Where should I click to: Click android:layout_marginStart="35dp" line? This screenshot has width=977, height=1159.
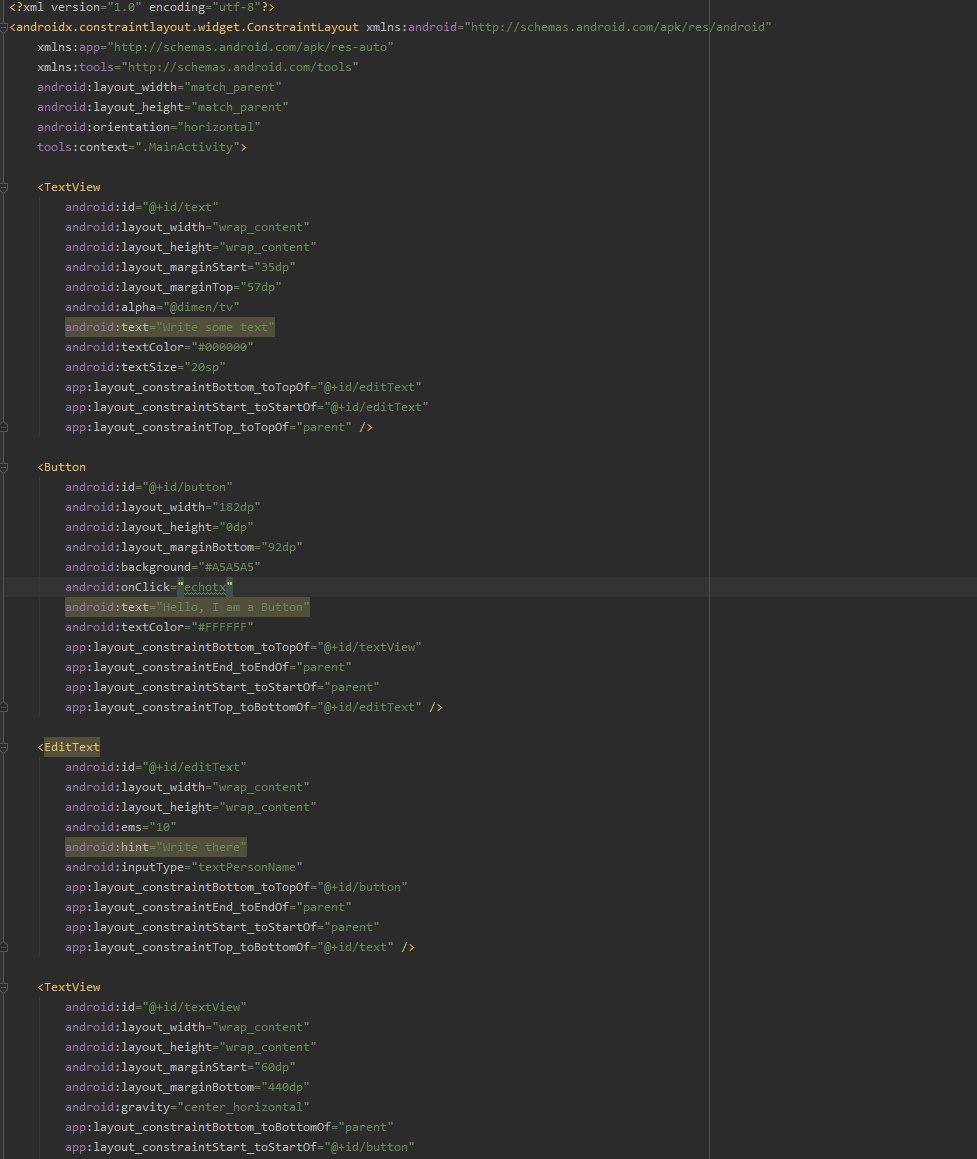[180, 267]
